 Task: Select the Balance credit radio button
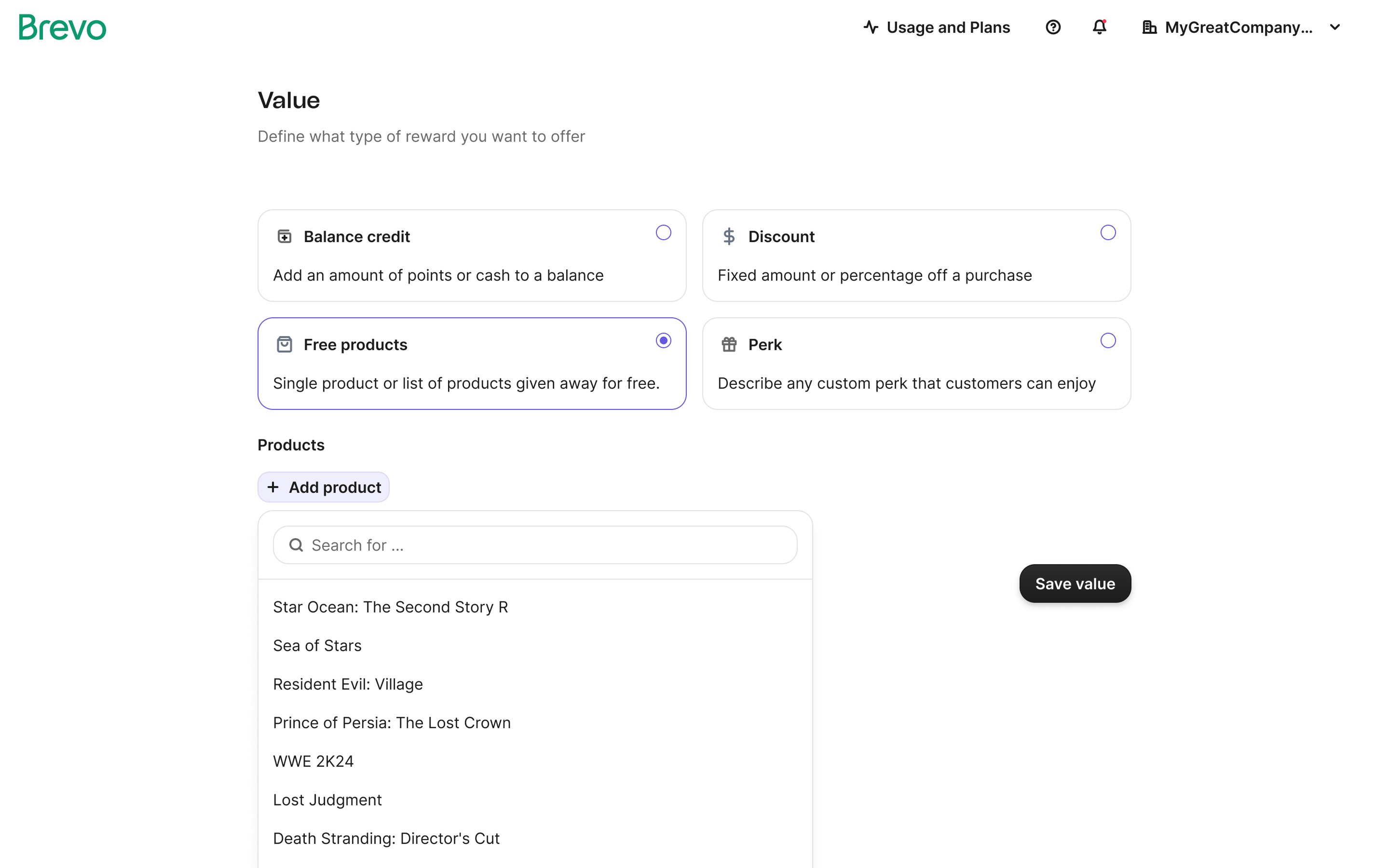[663, 232]
